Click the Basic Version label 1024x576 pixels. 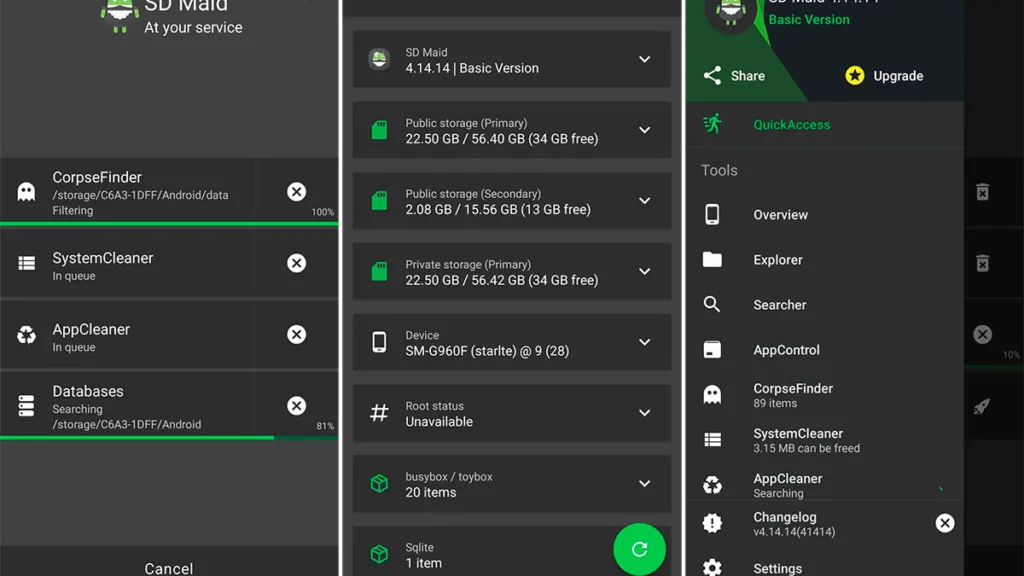(x=808, y=20)
